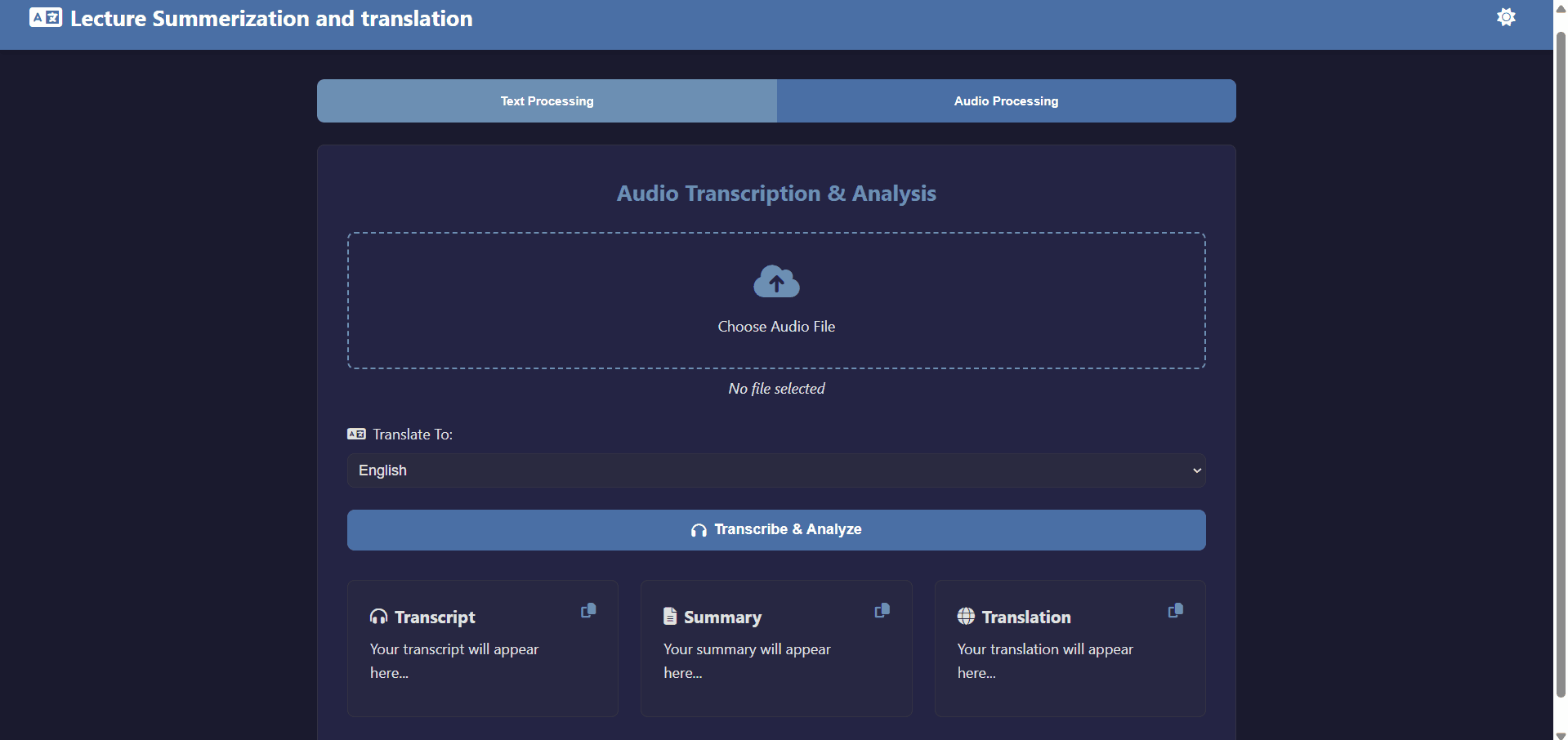This screenshot has height=740, width=1568.
Task: Click the Lecture Summerization and translation title
Action: click(271, 19)
